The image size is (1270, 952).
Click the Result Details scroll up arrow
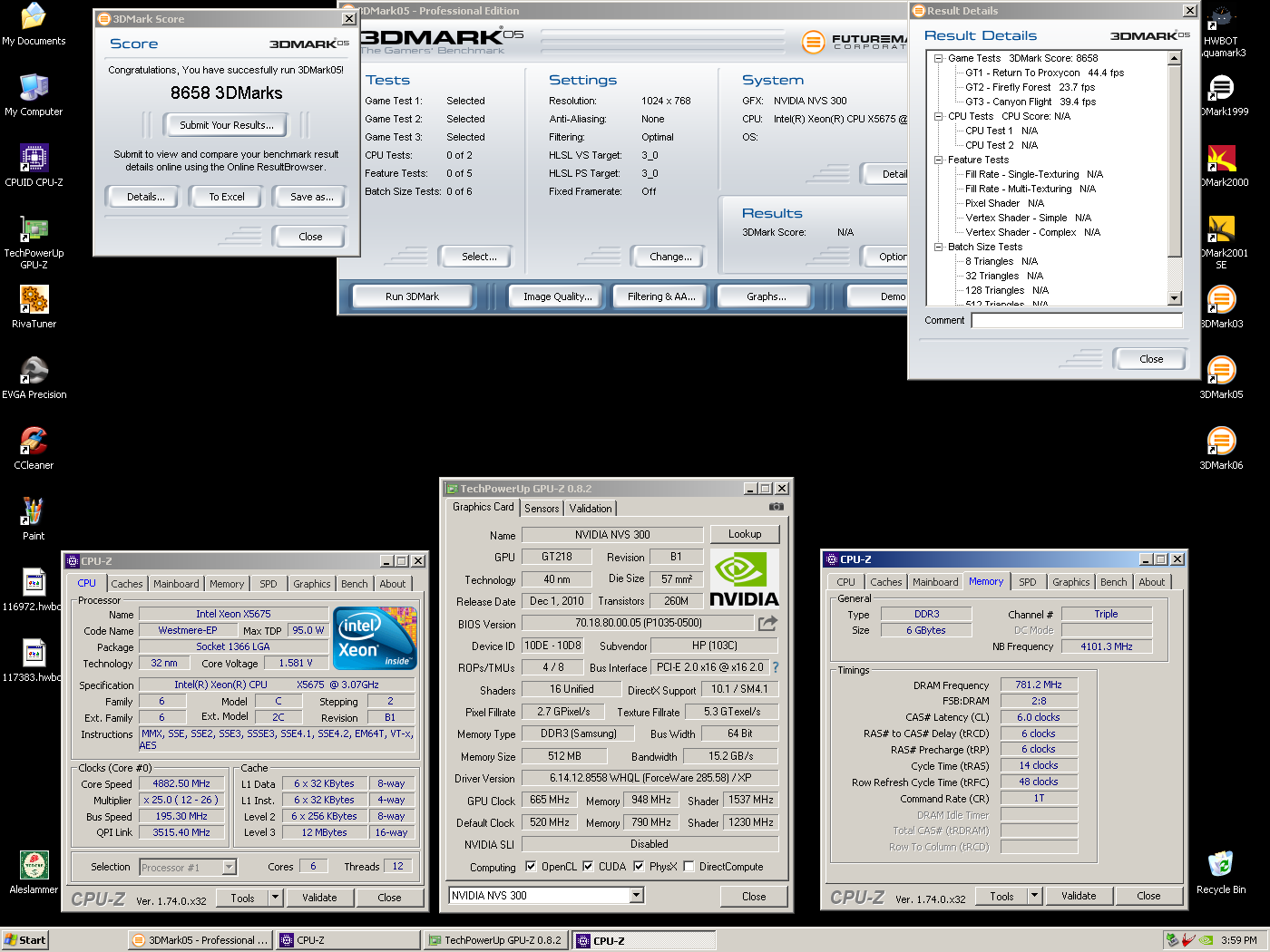click(1175, 58)
